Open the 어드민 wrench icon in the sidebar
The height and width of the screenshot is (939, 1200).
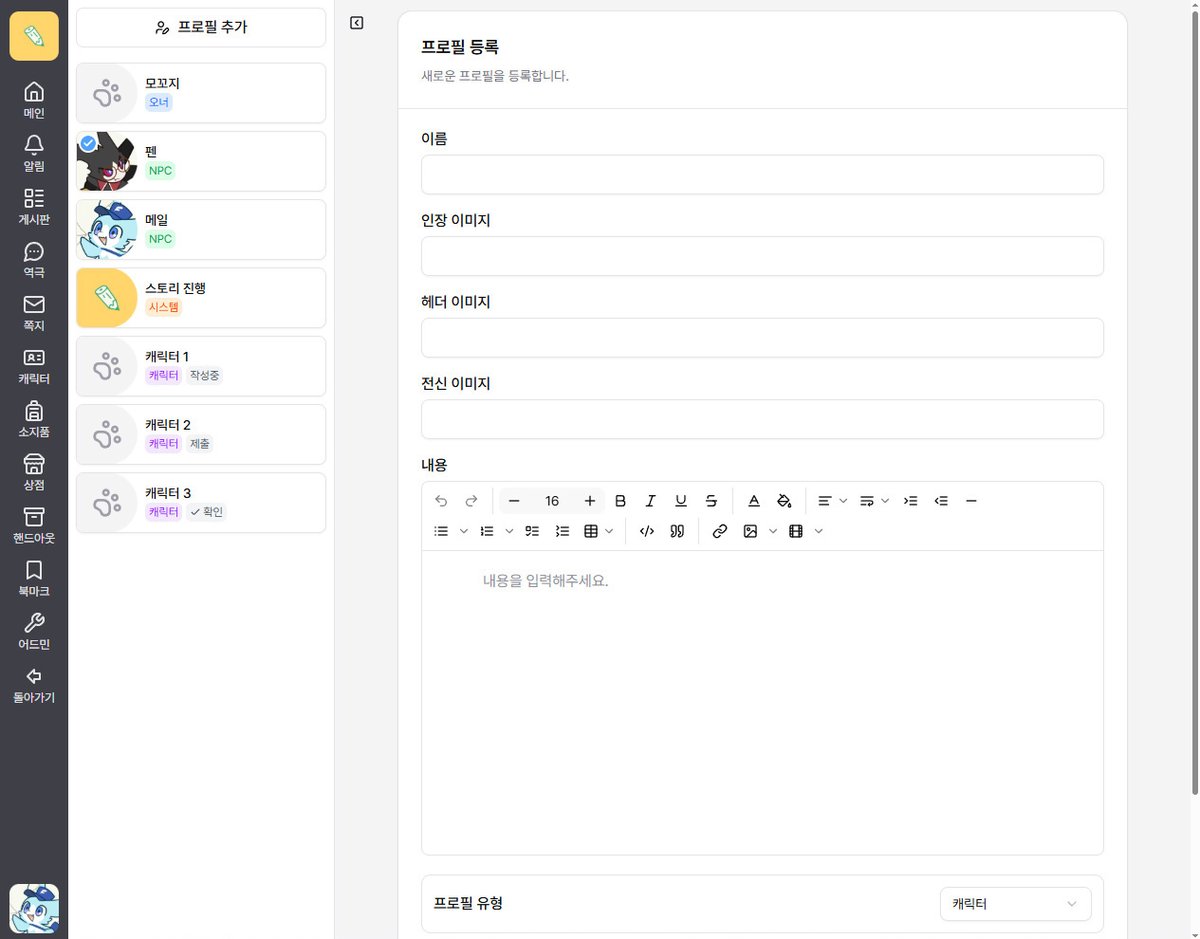33,630
